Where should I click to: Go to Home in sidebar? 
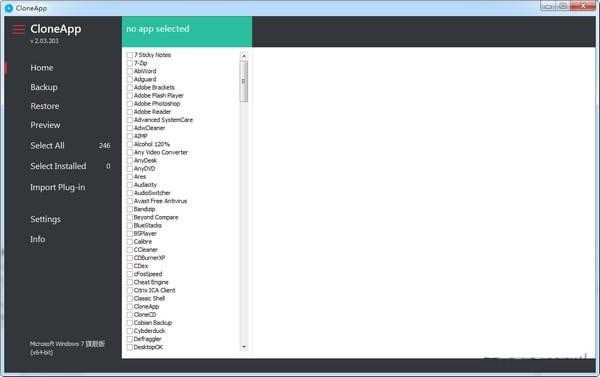tap(42, 68)
